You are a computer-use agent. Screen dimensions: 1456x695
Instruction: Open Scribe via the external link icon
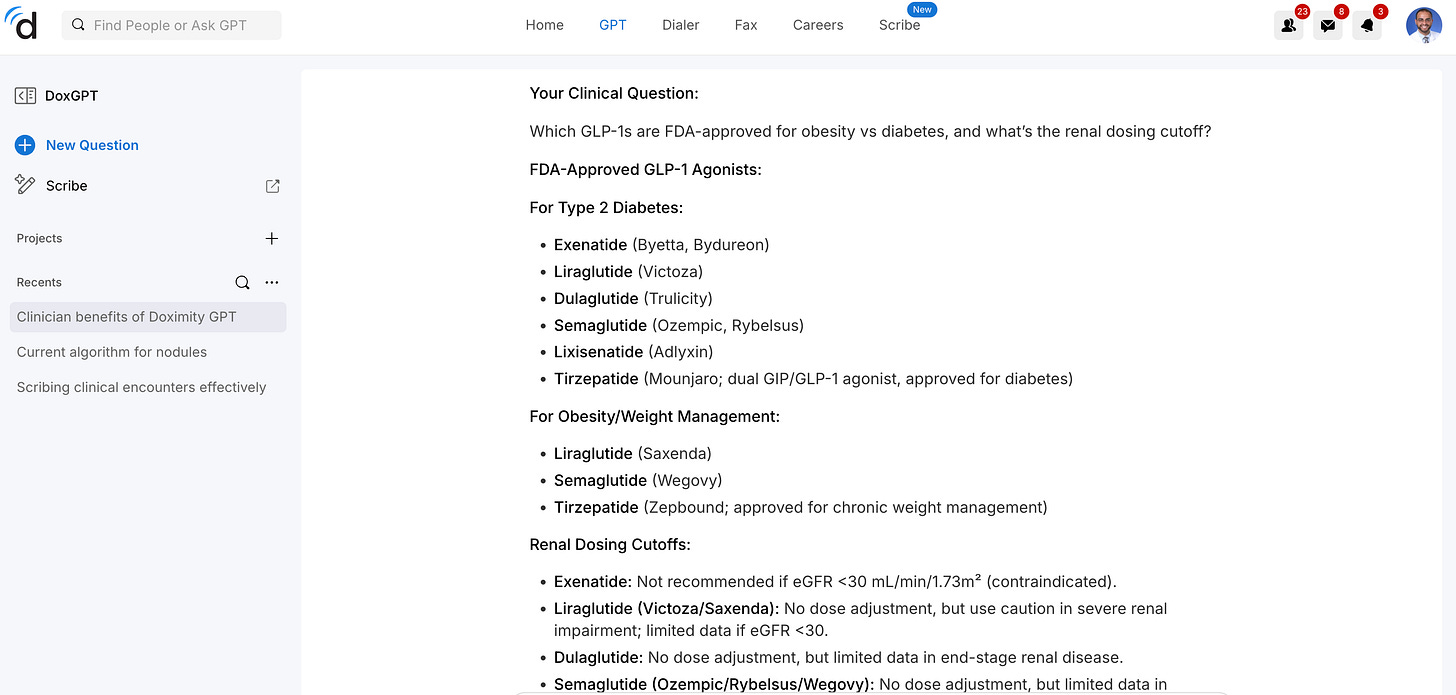pos(272,186)
